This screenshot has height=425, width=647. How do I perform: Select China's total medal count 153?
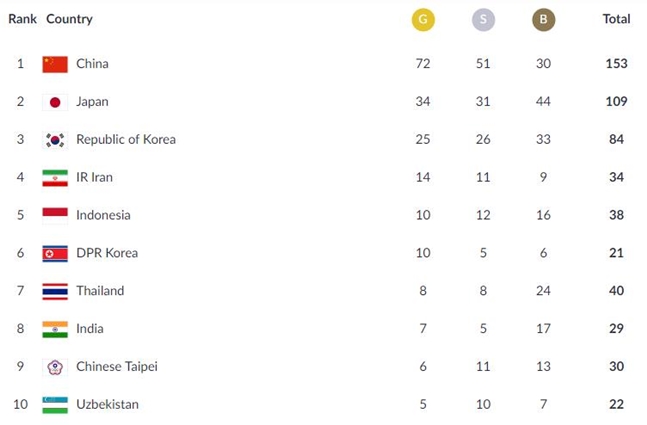(x=616, y=64)
